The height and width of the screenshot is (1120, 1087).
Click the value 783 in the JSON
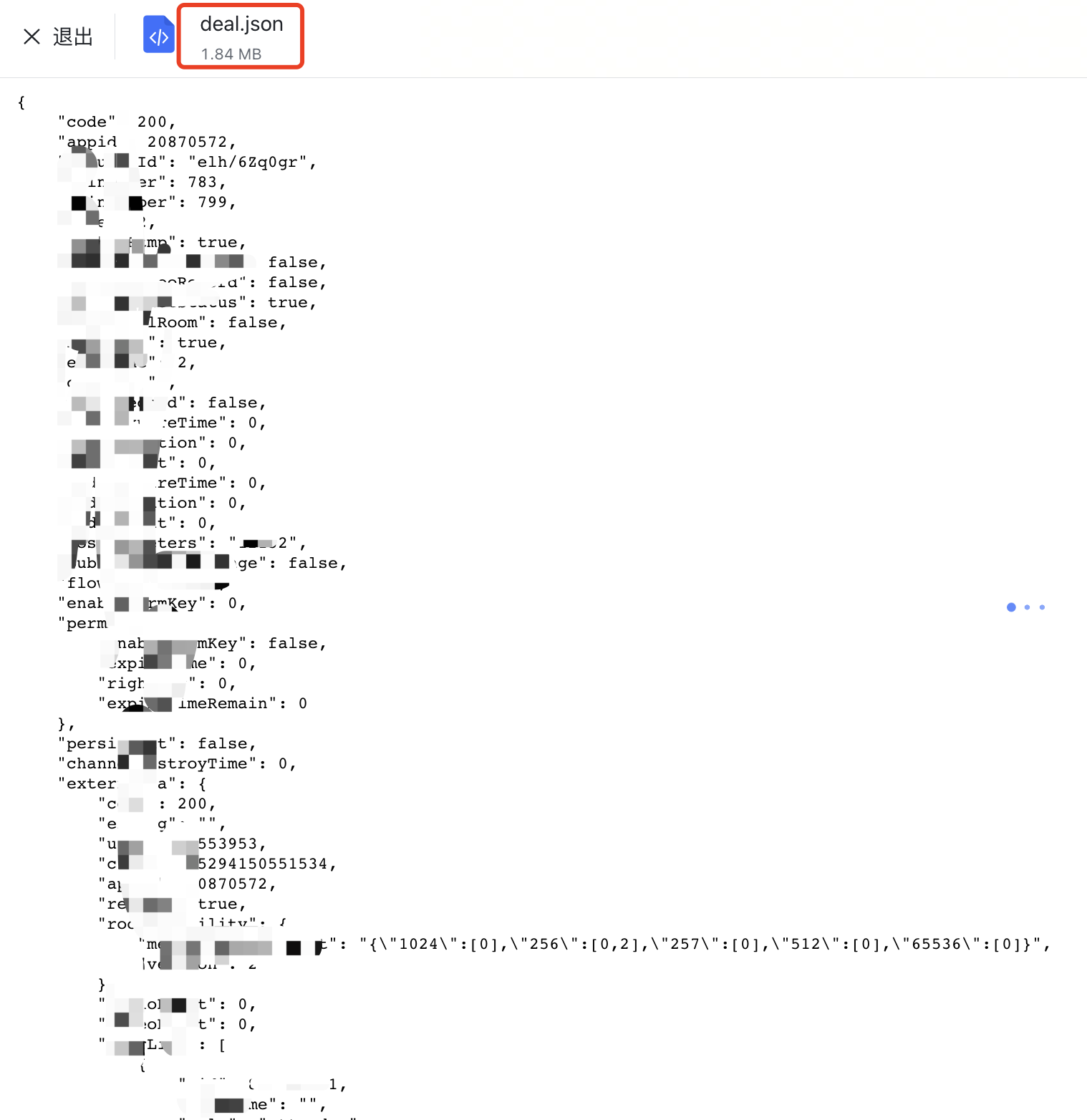pos(203,183)
